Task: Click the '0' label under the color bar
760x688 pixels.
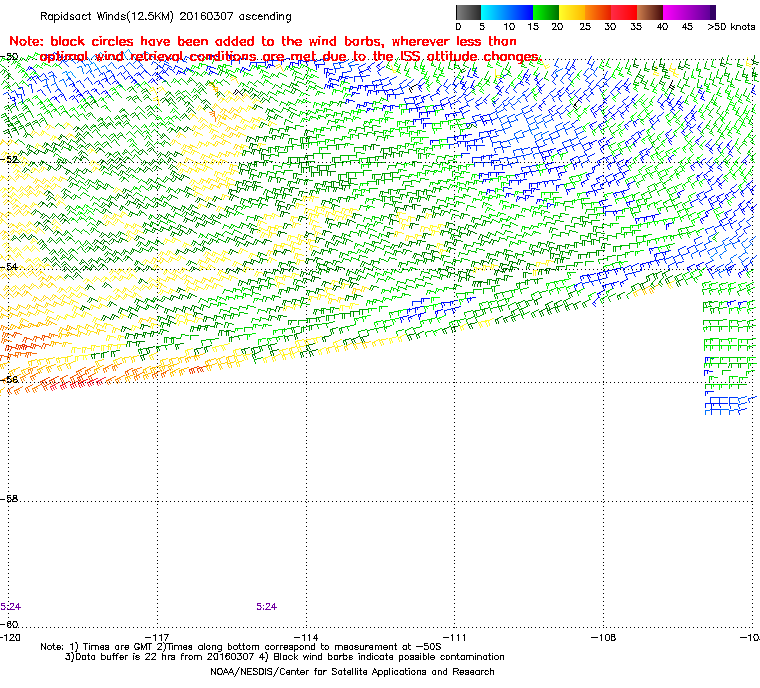Action: (458, 27)
